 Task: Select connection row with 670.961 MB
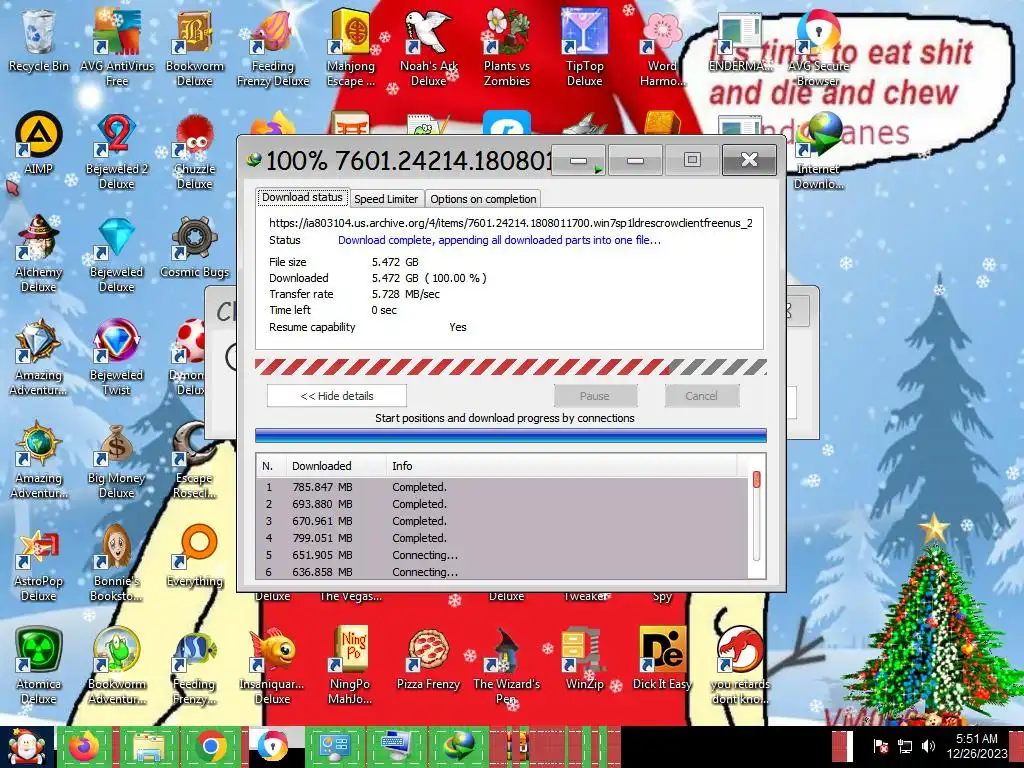tap(502, 521)
